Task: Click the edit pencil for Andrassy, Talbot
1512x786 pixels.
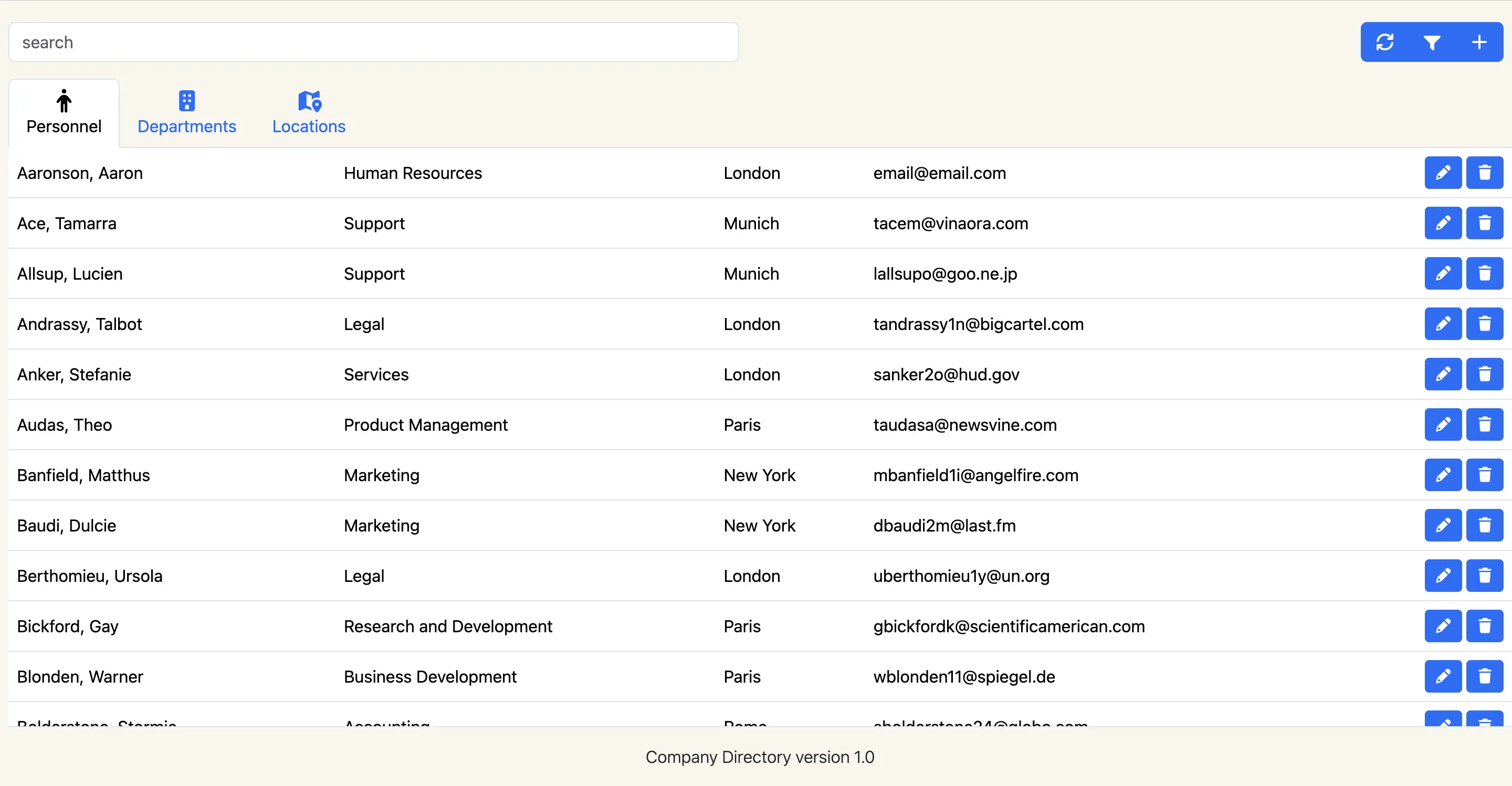Action: point(1443,324)
